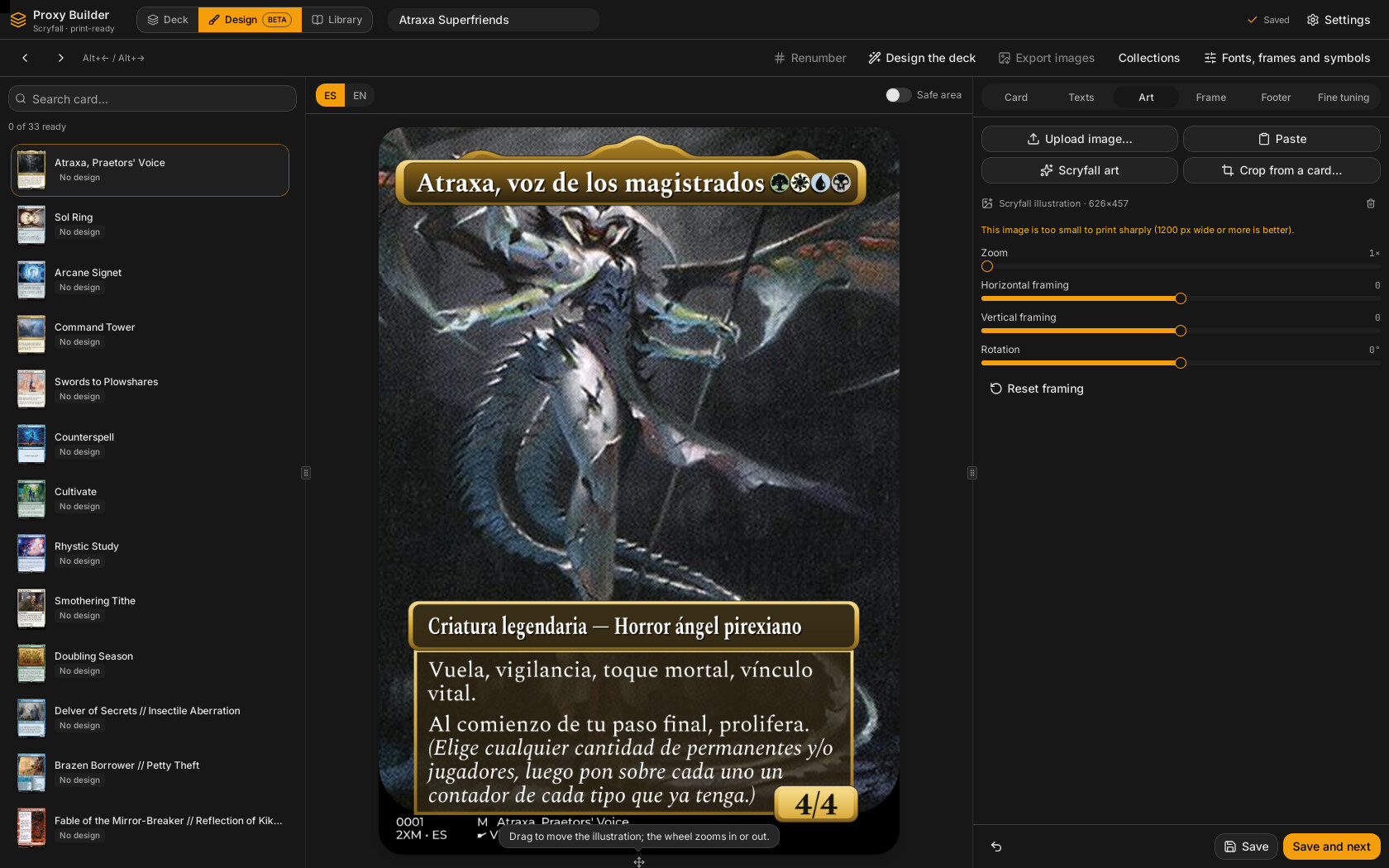The height and width of the screenshot is (868, 1389).
Task: Switch card language to EN
Action: 360,96
